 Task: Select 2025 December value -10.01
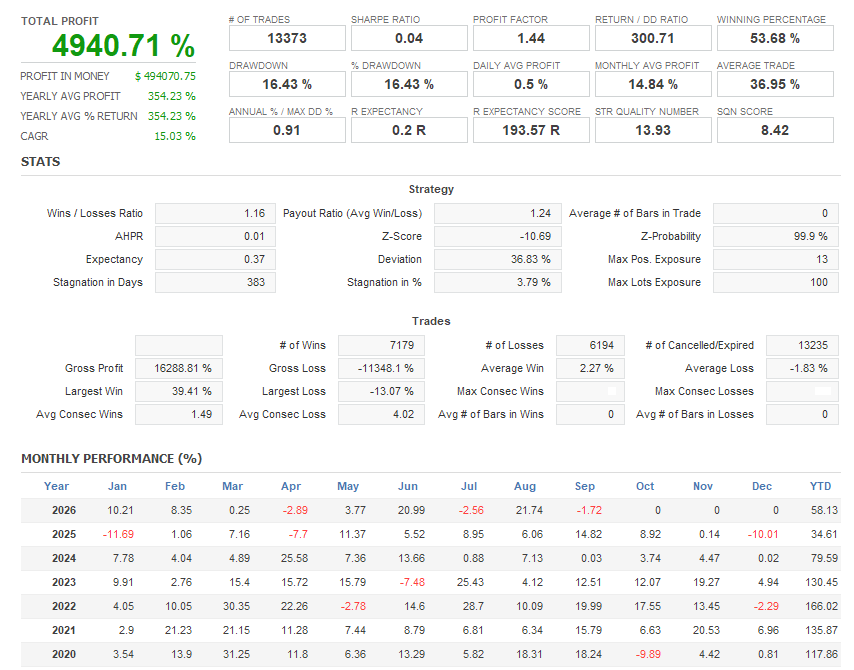tap(763, 534)
